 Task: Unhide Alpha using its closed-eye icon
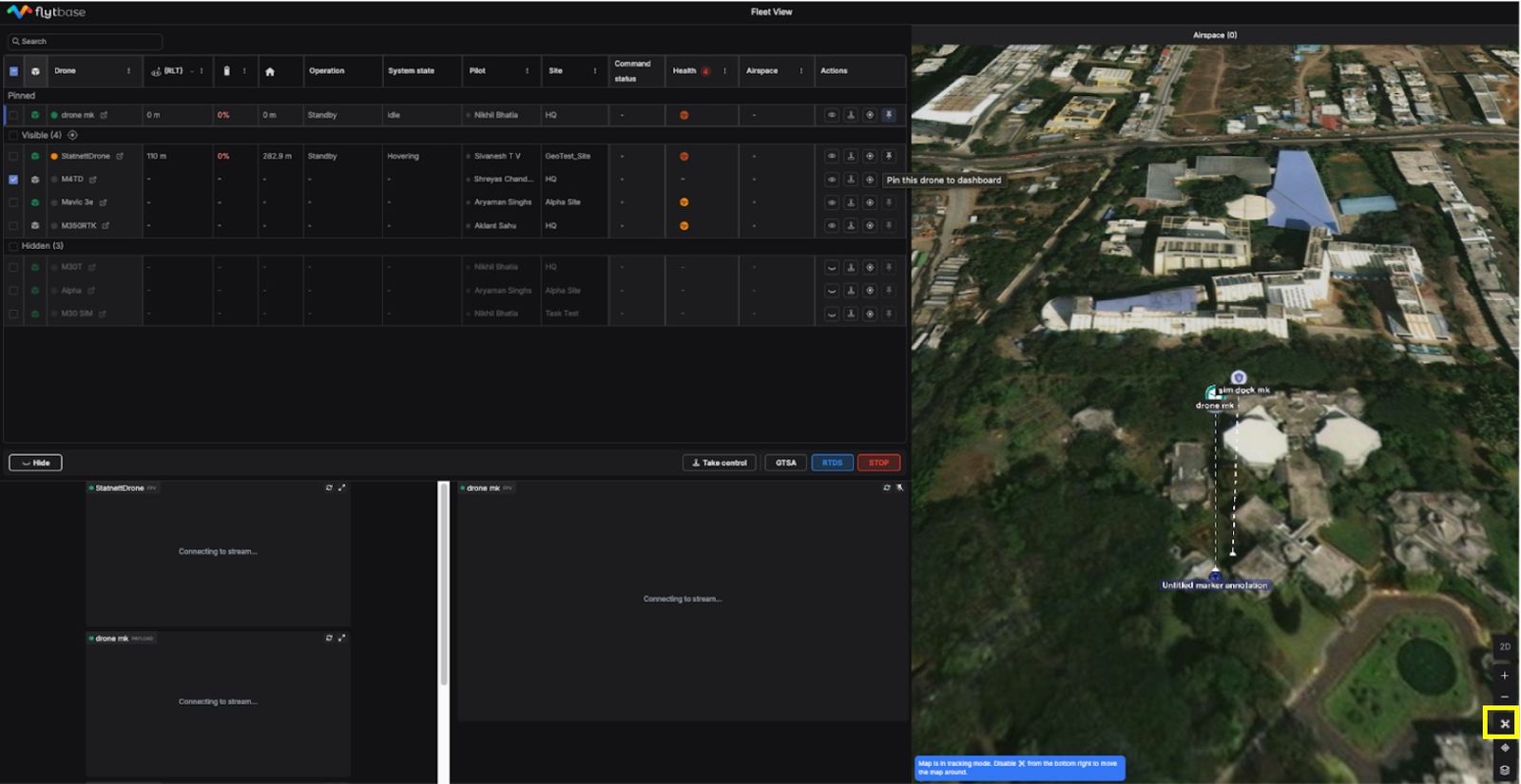[x=832, y=291]
